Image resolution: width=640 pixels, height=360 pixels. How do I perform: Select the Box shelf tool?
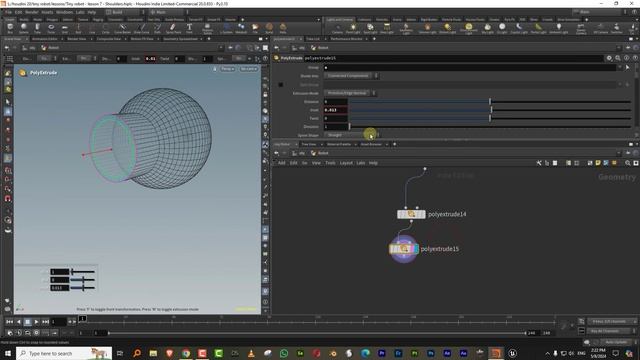(x=10, y=28)
